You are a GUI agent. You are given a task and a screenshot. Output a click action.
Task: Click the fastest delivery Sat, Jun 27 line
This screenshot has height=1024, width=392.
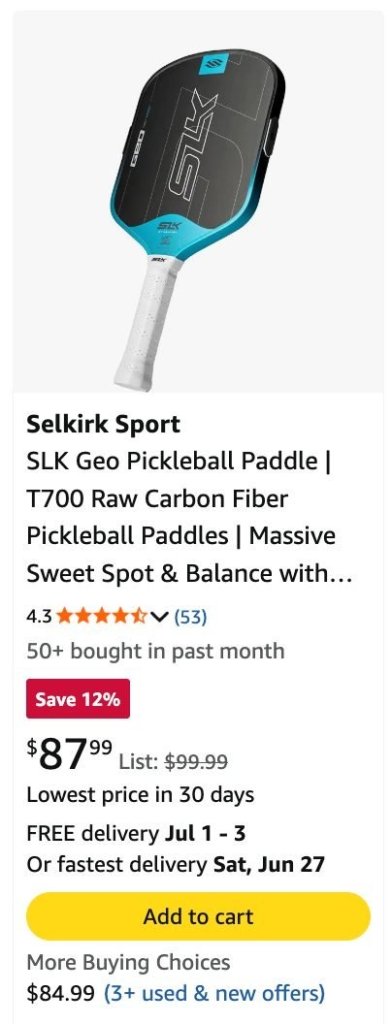[175, 865]
